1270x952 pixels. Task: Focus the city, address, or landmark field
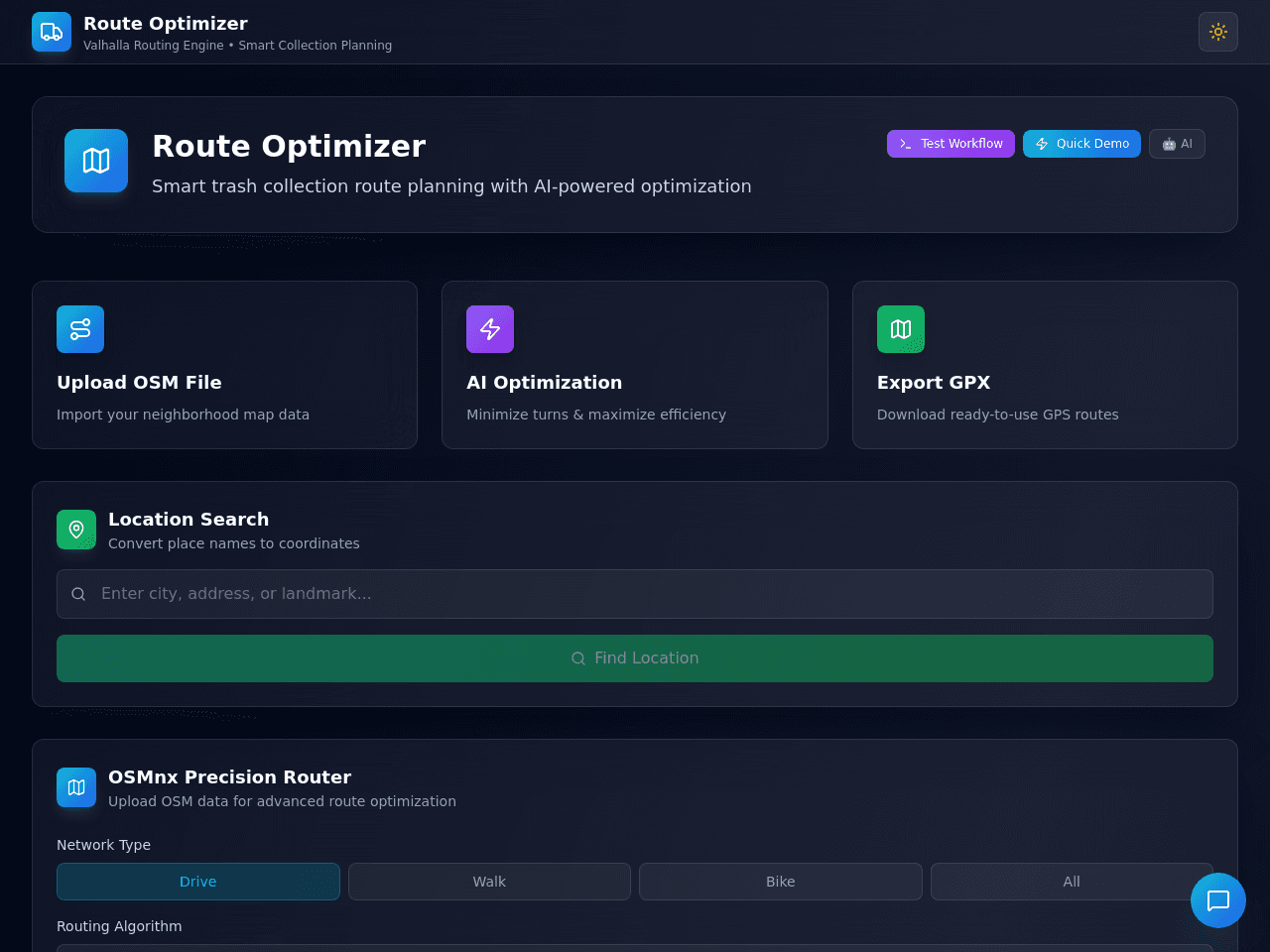pyautogui.click(x=635, y=594)
